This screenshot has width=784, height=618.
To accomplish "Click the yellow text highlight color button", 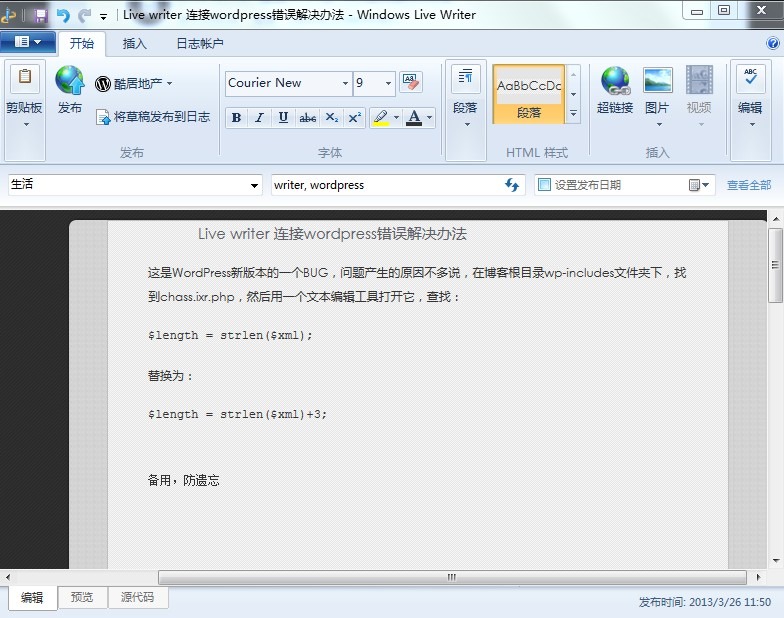I will pyautogui.click(x=380, y=118).
